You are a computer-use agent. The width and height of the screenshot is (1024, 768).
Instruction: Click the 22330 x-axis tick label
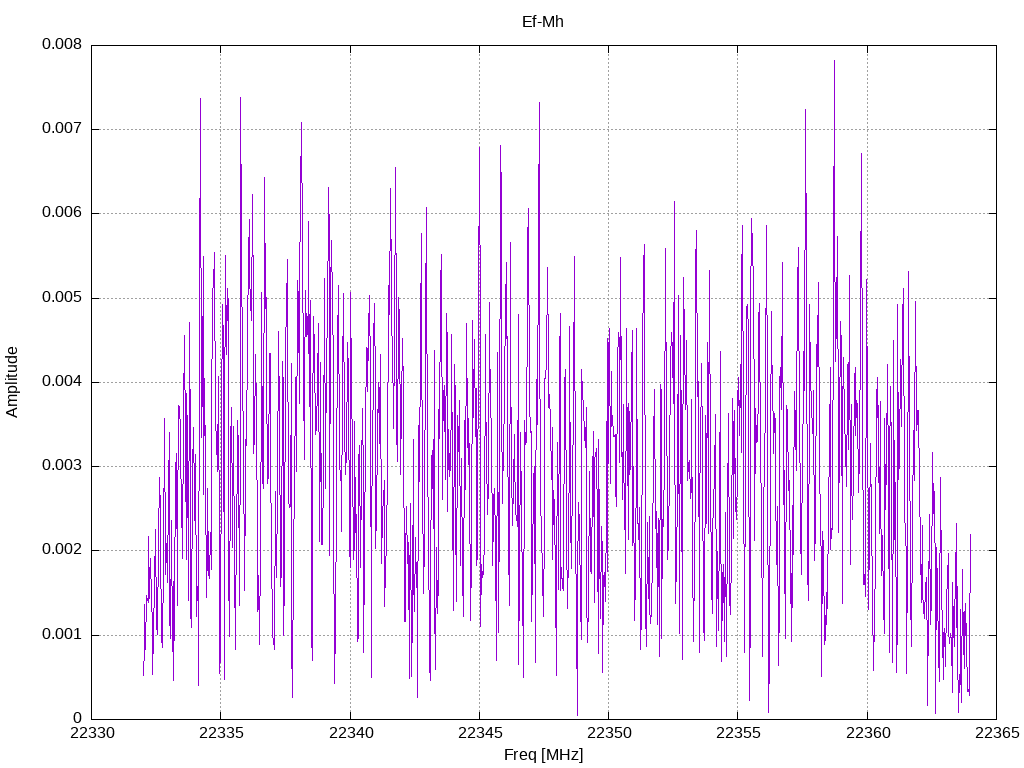pos(91,733)
